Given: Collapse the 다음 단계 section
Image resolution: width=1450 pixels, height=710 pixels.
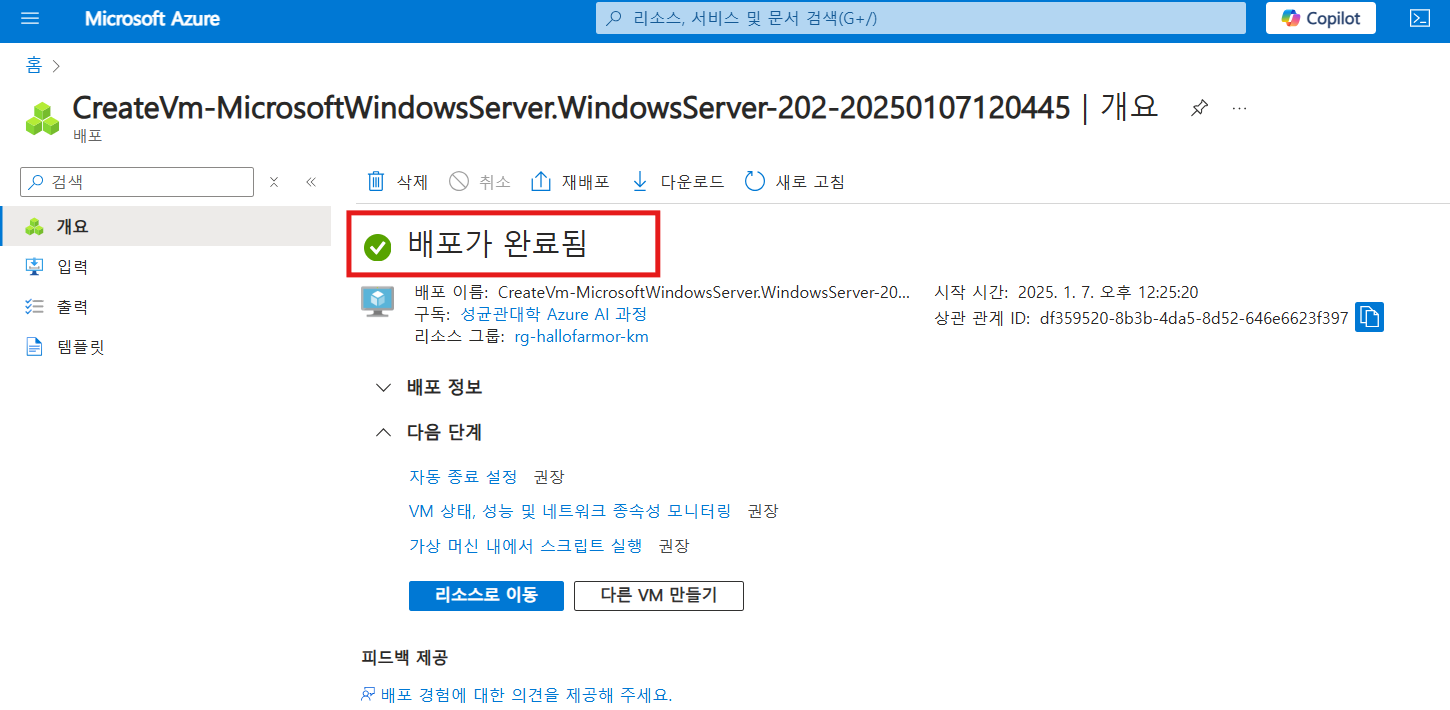Looking at the screenshot, I should (429, 432).
